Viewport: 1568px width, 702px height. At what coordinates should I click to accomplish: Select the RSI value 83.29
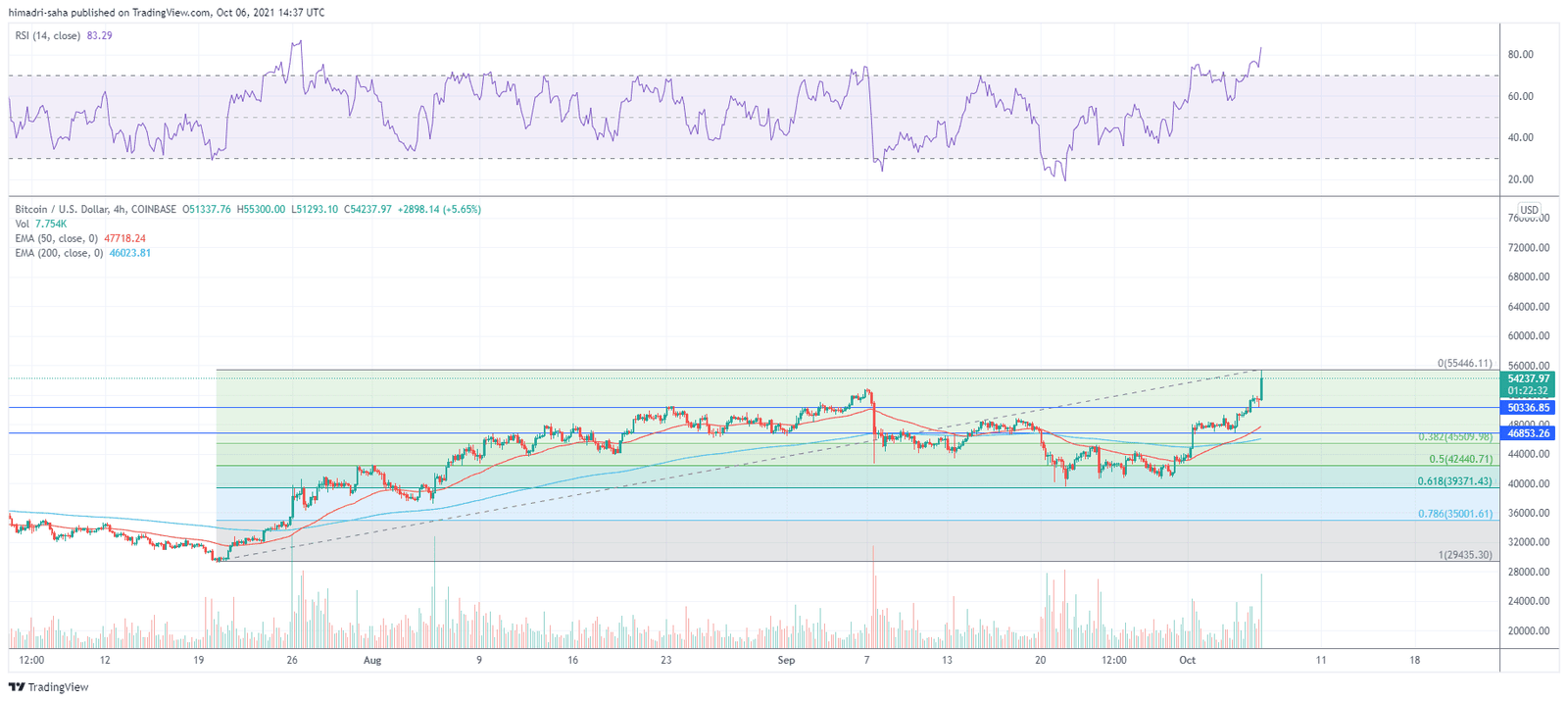(x=100, y=35)
